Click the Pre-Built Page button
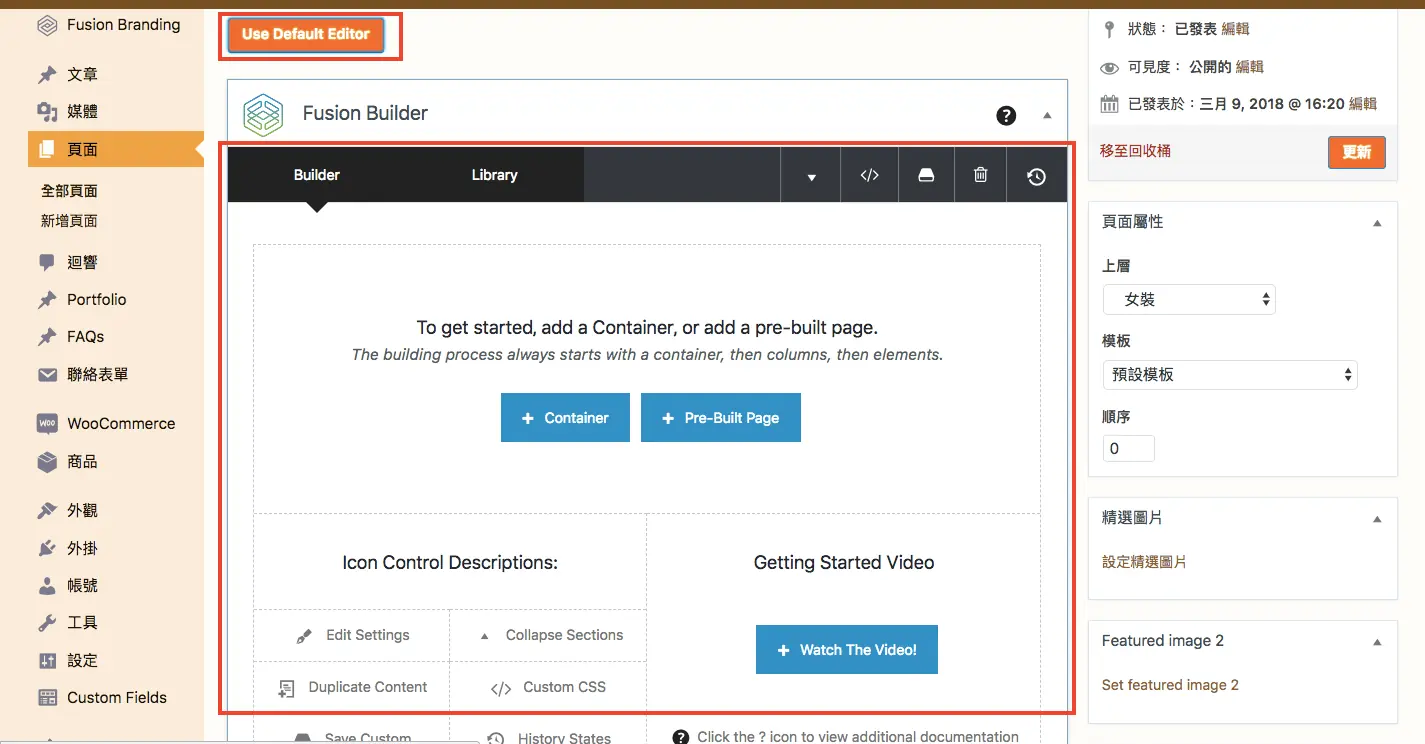The image size is (1425, 744). click(x=721, y=418)
